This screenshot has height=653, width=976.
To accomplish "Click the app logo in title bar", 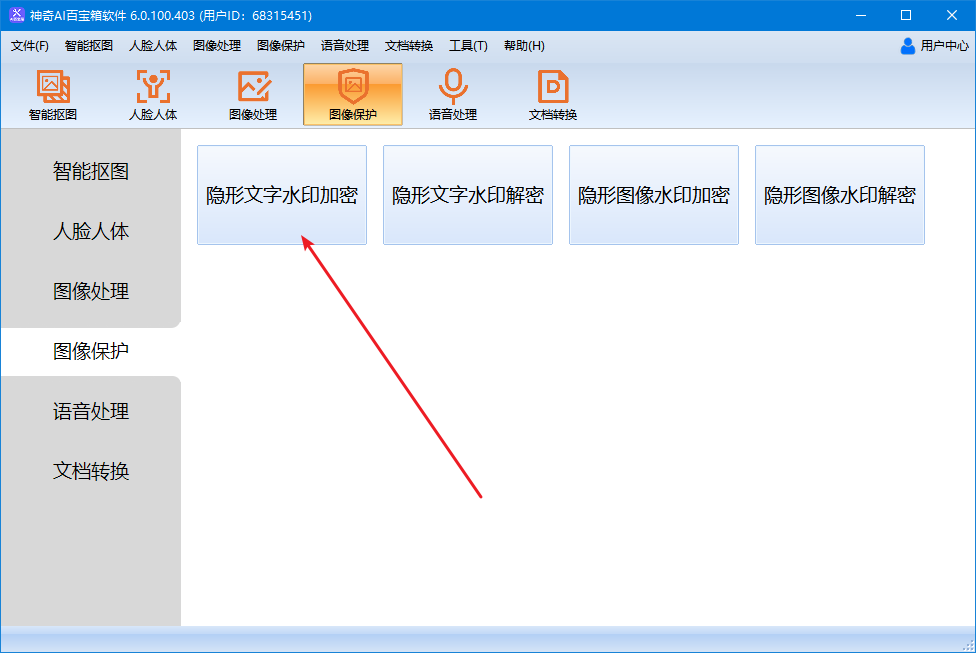I will (17, 15).
